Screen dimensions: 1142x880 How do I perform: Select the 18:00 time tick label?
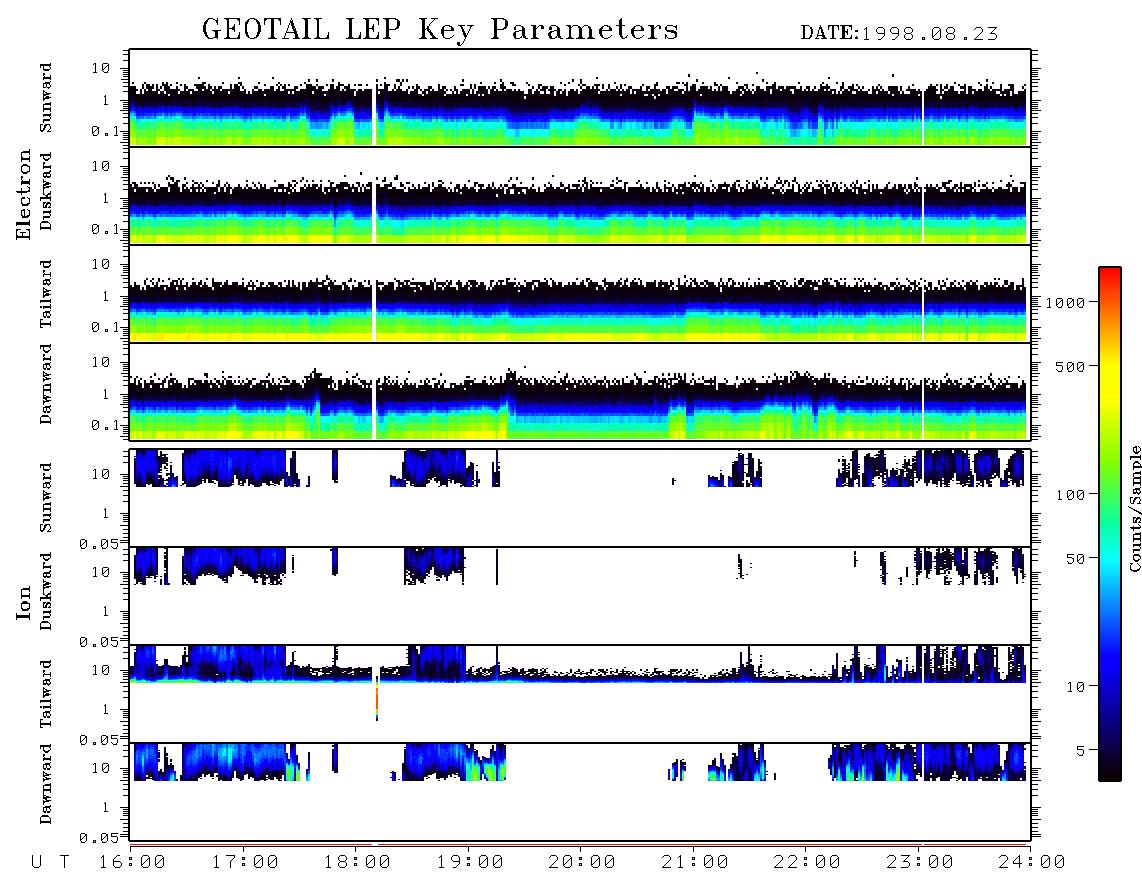[358, 863]
